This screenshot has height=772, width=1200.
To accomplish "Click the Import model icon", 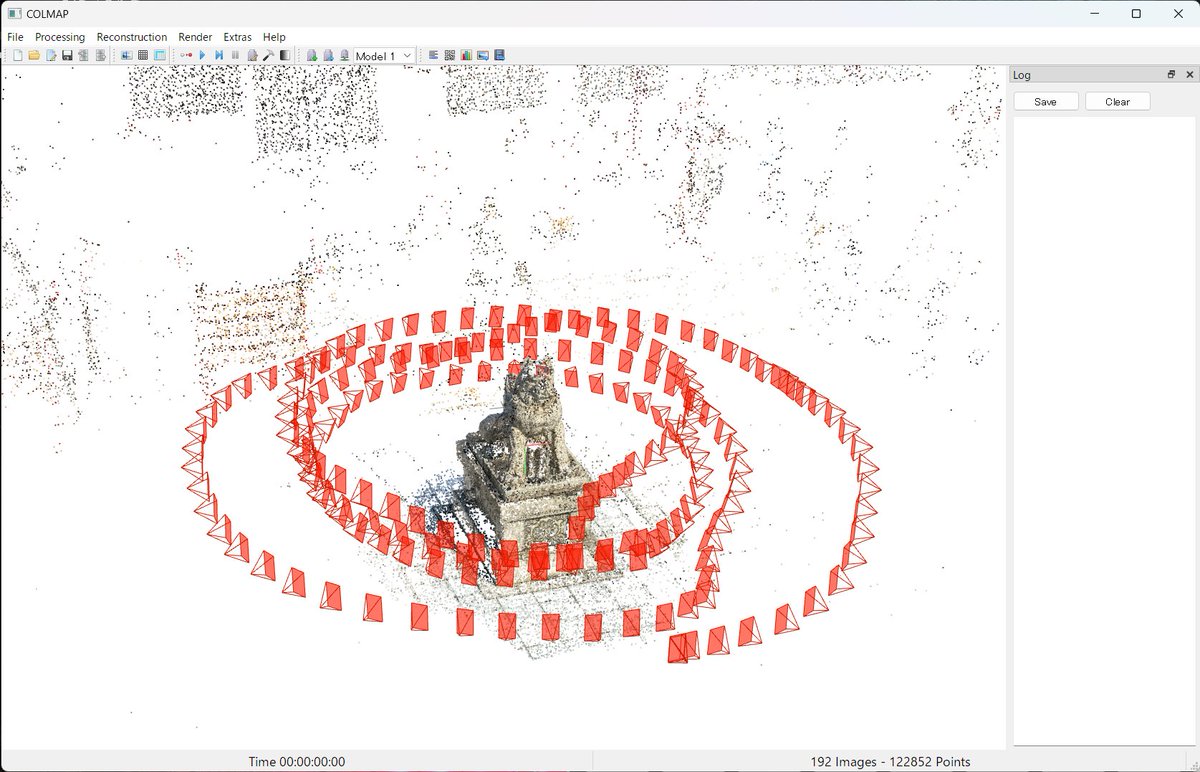I will click(x=83, y=55).
